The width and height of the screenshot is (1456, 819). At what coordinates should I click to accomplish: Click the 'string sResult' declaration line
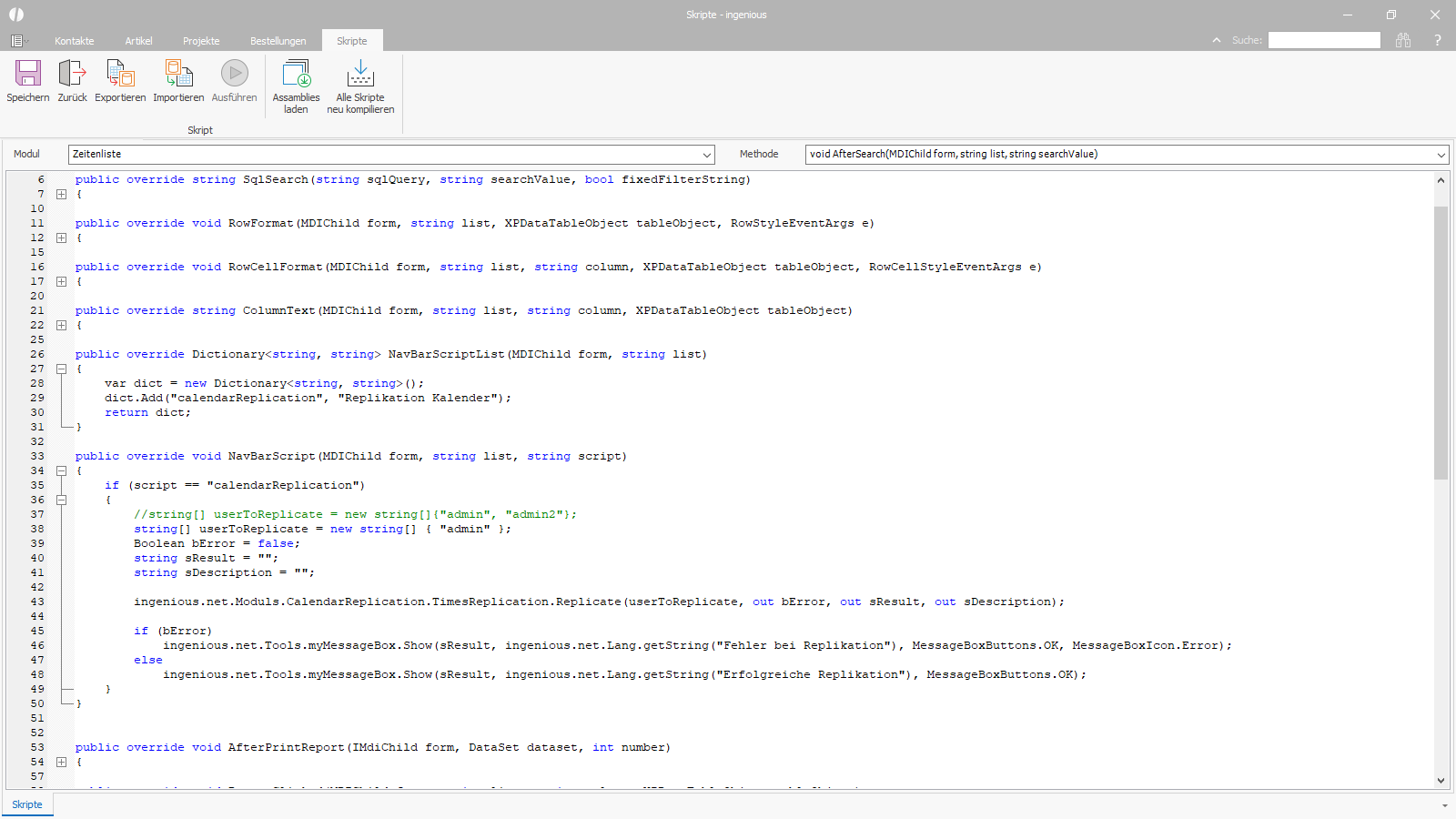click(x=206, y=558)
